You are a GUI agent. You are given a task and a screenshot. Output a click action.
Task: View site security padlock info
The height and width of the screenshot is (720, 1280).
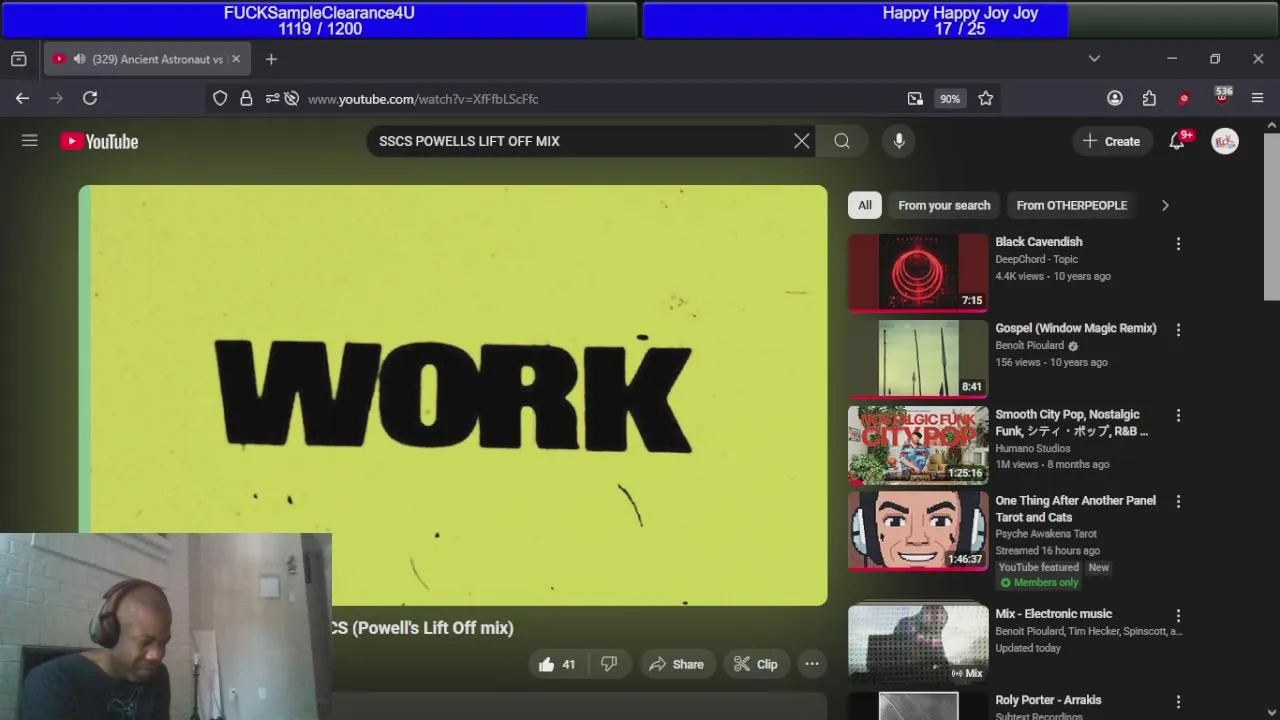point(246,98)
